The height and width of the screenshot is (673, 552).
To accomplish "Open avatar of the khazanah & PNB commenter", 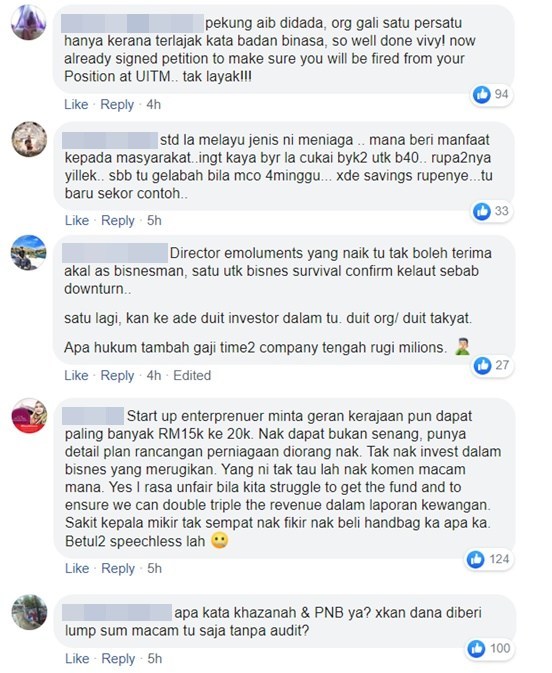I will coord(29,612).
